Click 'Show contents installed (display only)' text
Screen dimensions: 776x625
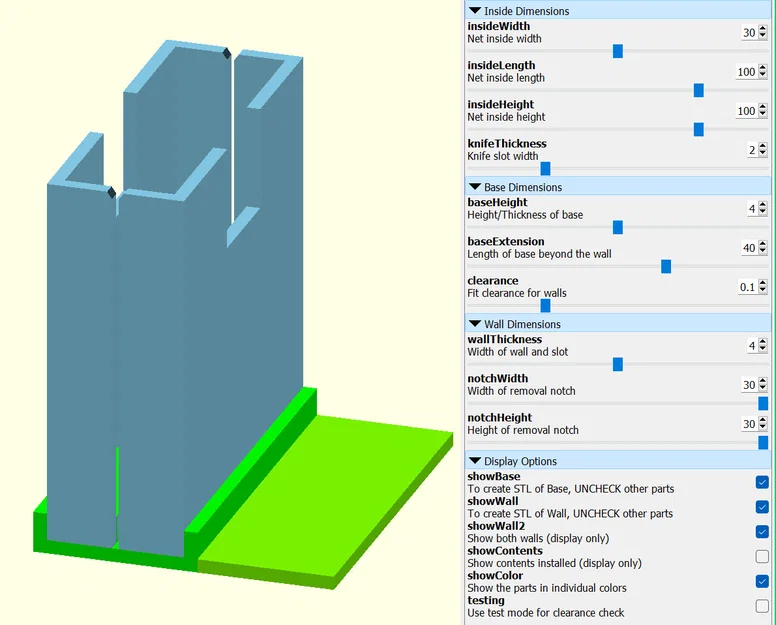[x=555, y=563]
